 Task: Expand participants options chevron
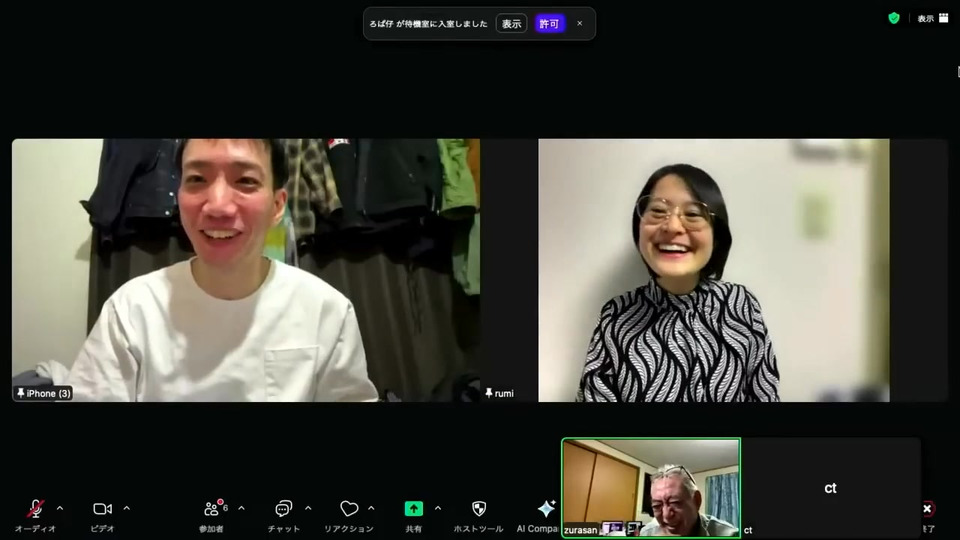click(241, 508)
